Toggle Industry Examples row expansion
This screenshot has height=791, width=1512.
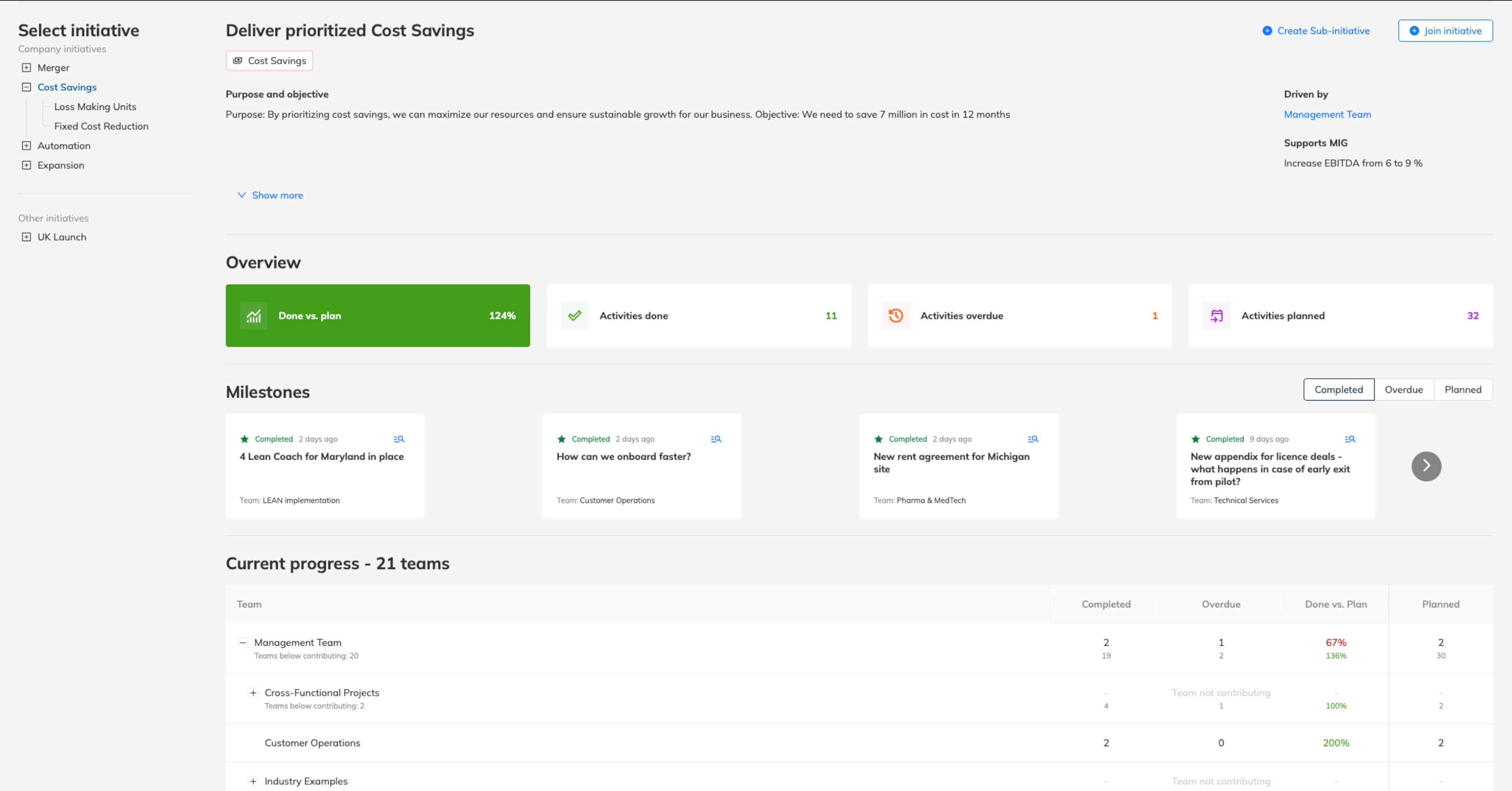coord(252,781)
